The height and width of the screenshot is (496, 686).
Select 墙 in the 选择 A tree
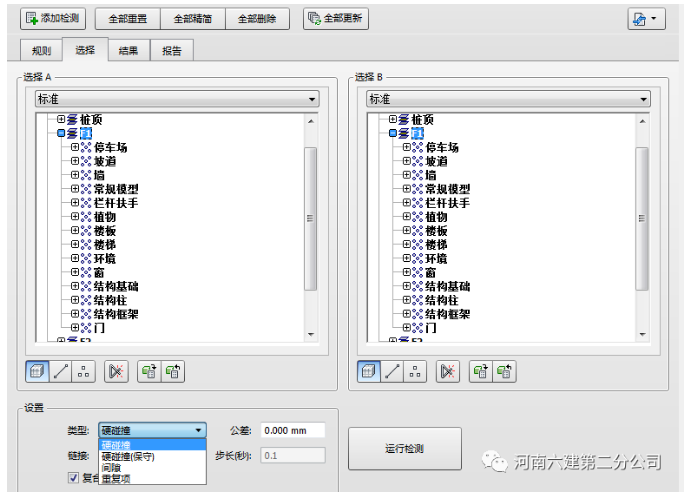click(x=99, y=175)
